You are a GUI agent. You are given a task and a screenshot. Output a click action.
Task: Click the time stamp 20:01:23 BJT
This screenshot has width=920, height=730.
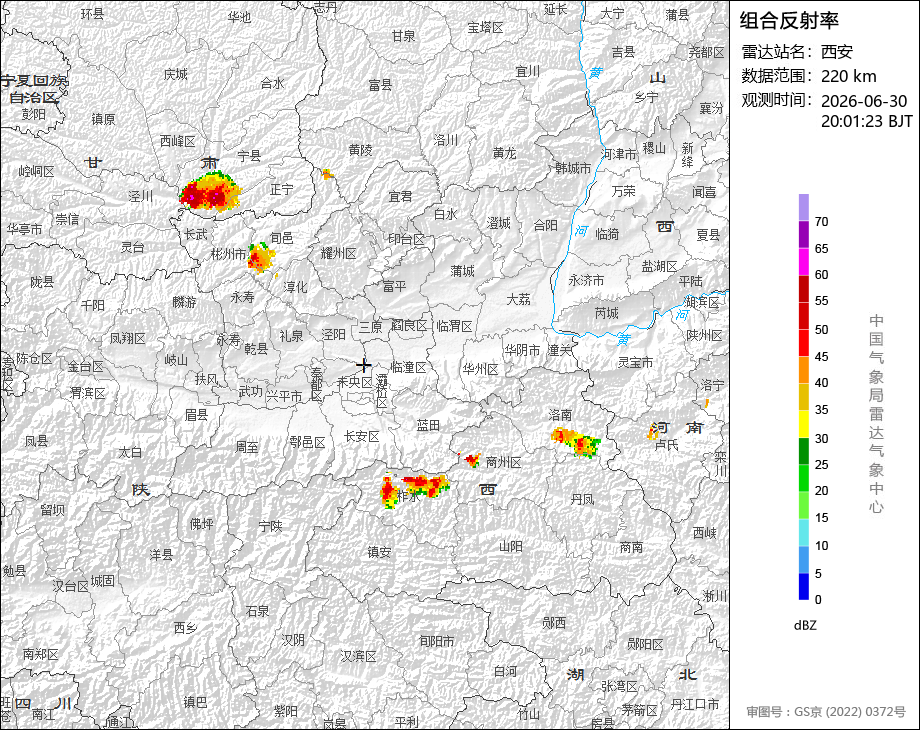click(x=867, y=121)
